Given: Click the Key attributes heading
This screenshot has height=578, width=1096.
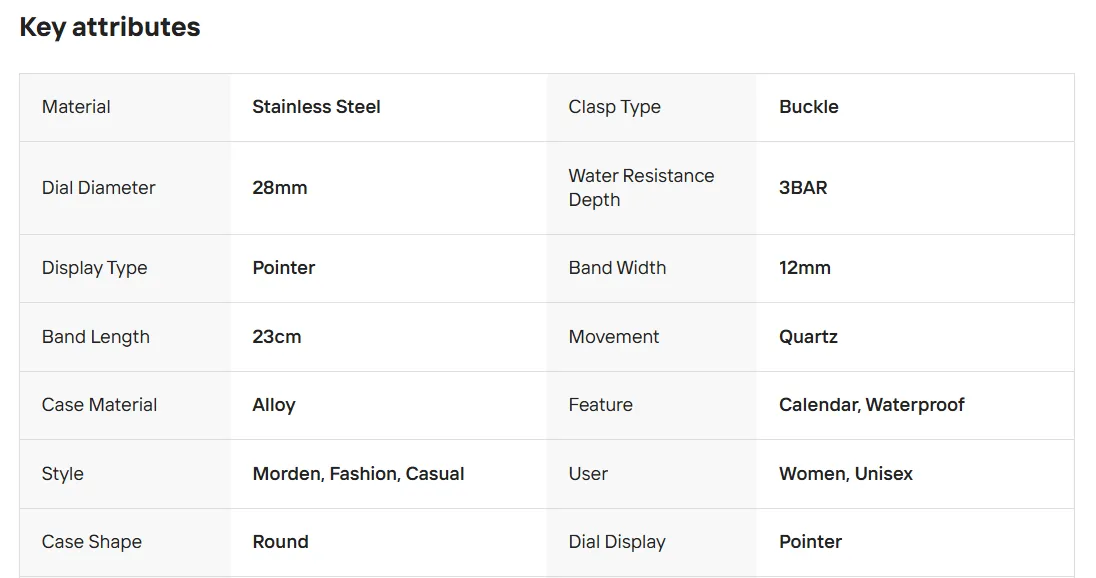Looking at the screenshot, I should (110, 28).
